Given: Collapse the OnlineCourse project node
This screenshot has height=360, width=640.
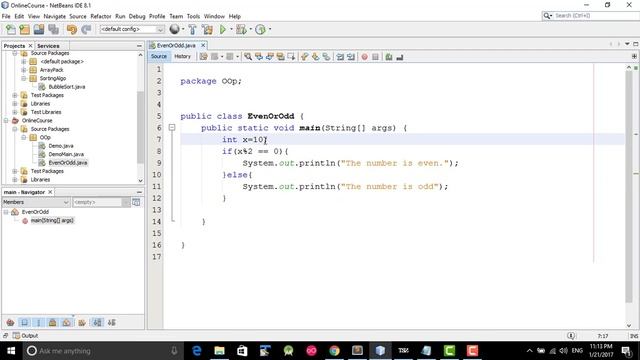Looking at the screenshot, I should tap(6, 120).
